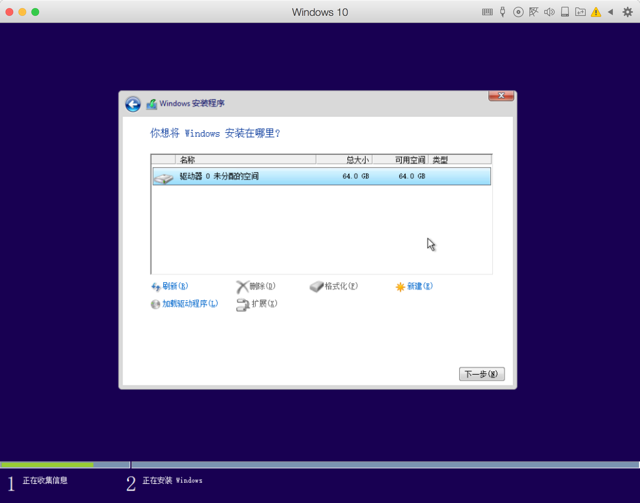Open the CD/DVD drive icon in titlebar
Image resolution: width=640 pixels, height=503 pixels.
click(518, 12)
